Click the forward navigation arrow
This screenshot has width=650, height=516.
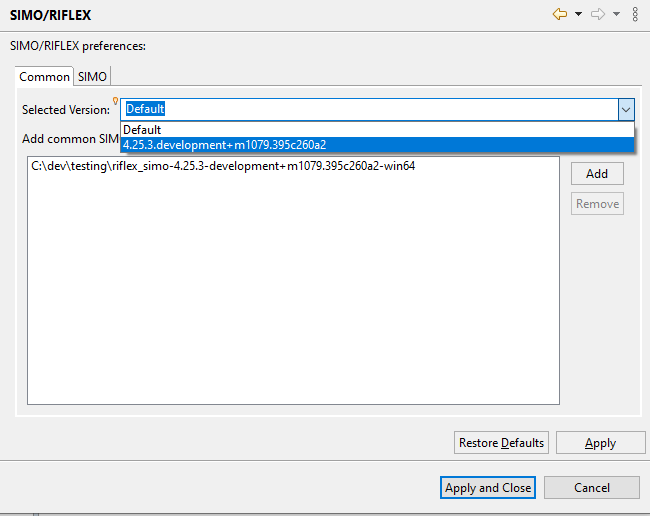point(598,14)
